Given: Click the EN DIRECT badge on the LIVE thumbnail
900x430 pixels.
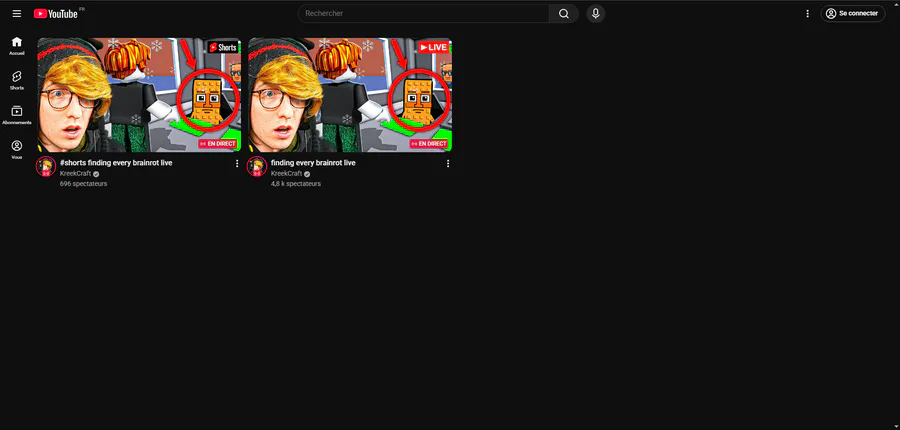Looking at the screenshot, I should coord(429,144).
